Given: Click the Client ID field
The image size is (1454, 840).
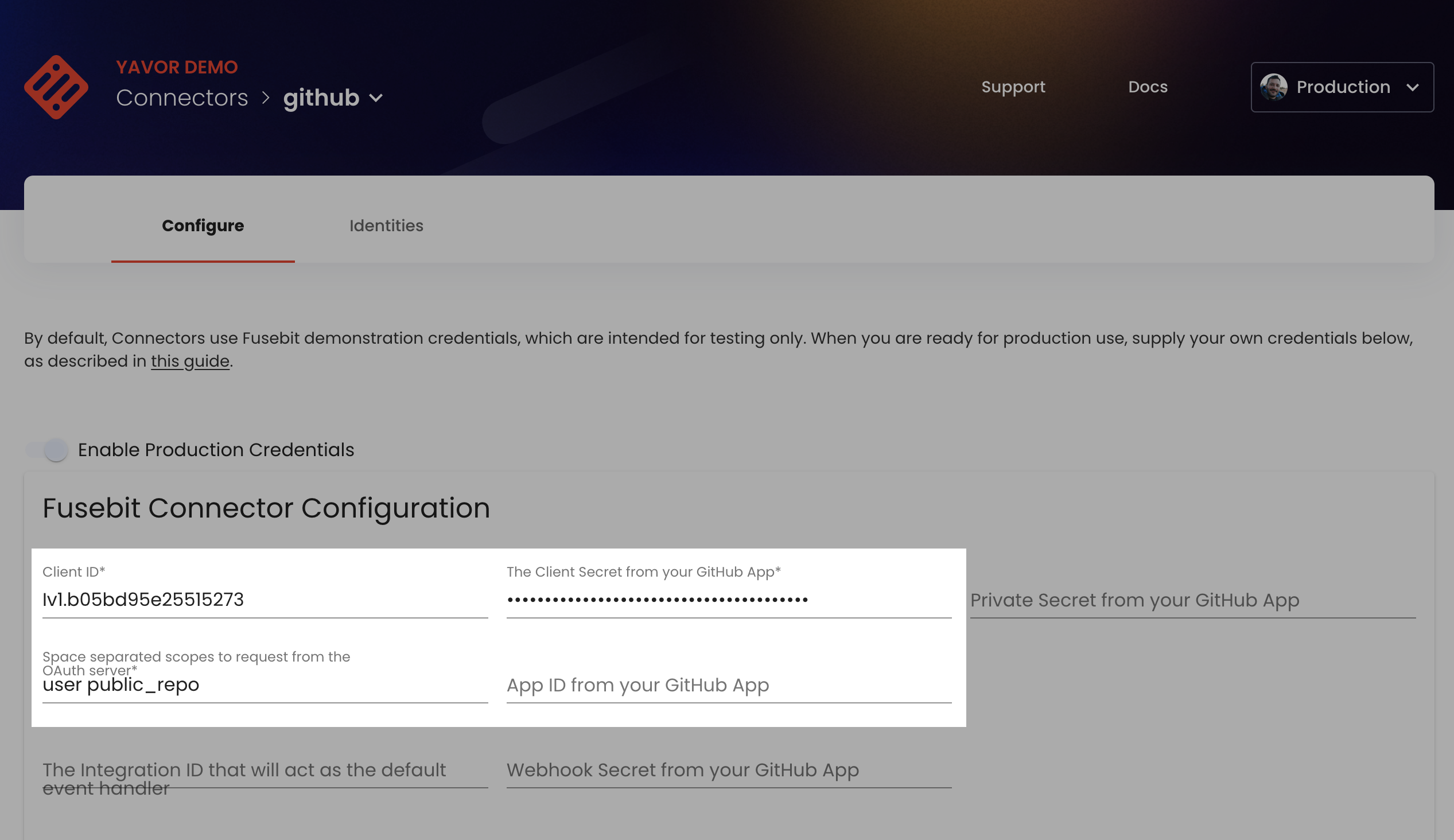Looking at the screenshot, I should (265, 600).
